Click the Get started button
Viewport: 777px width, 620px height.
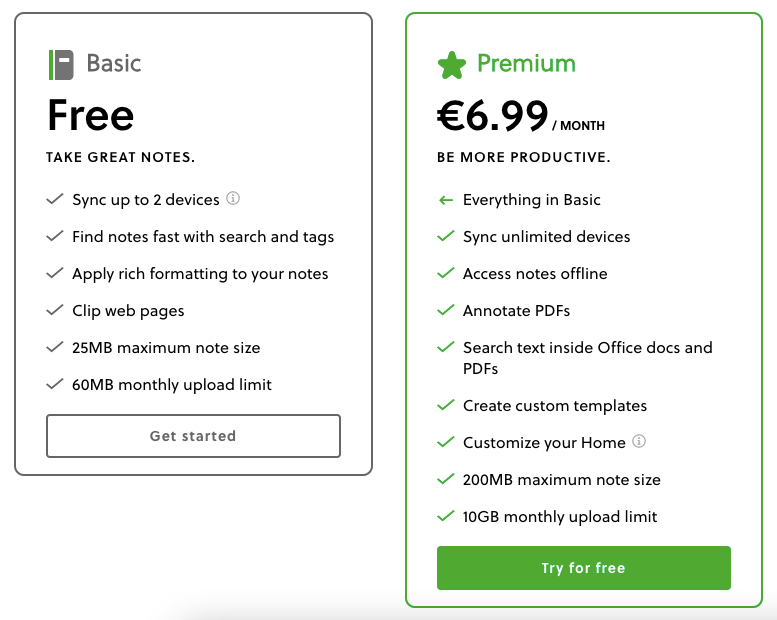(x=193, y=436)
